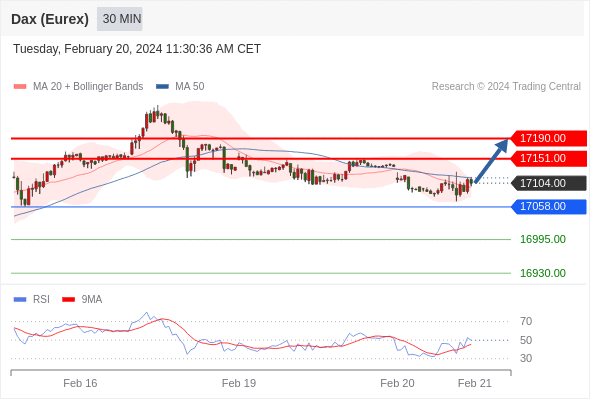Click the 30 MIN timeframe badge
The height and width of the screenshot is (400, 590).
coord(120,19)
